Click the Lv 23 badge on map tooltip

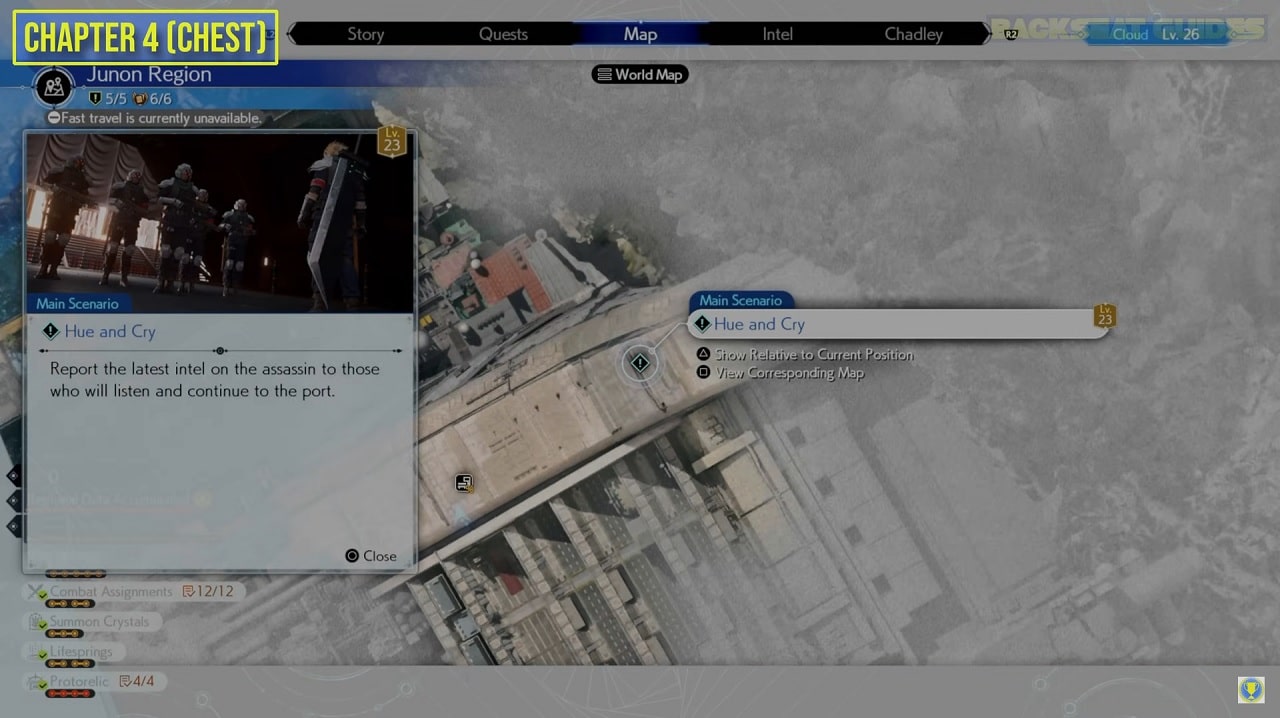1105,316
